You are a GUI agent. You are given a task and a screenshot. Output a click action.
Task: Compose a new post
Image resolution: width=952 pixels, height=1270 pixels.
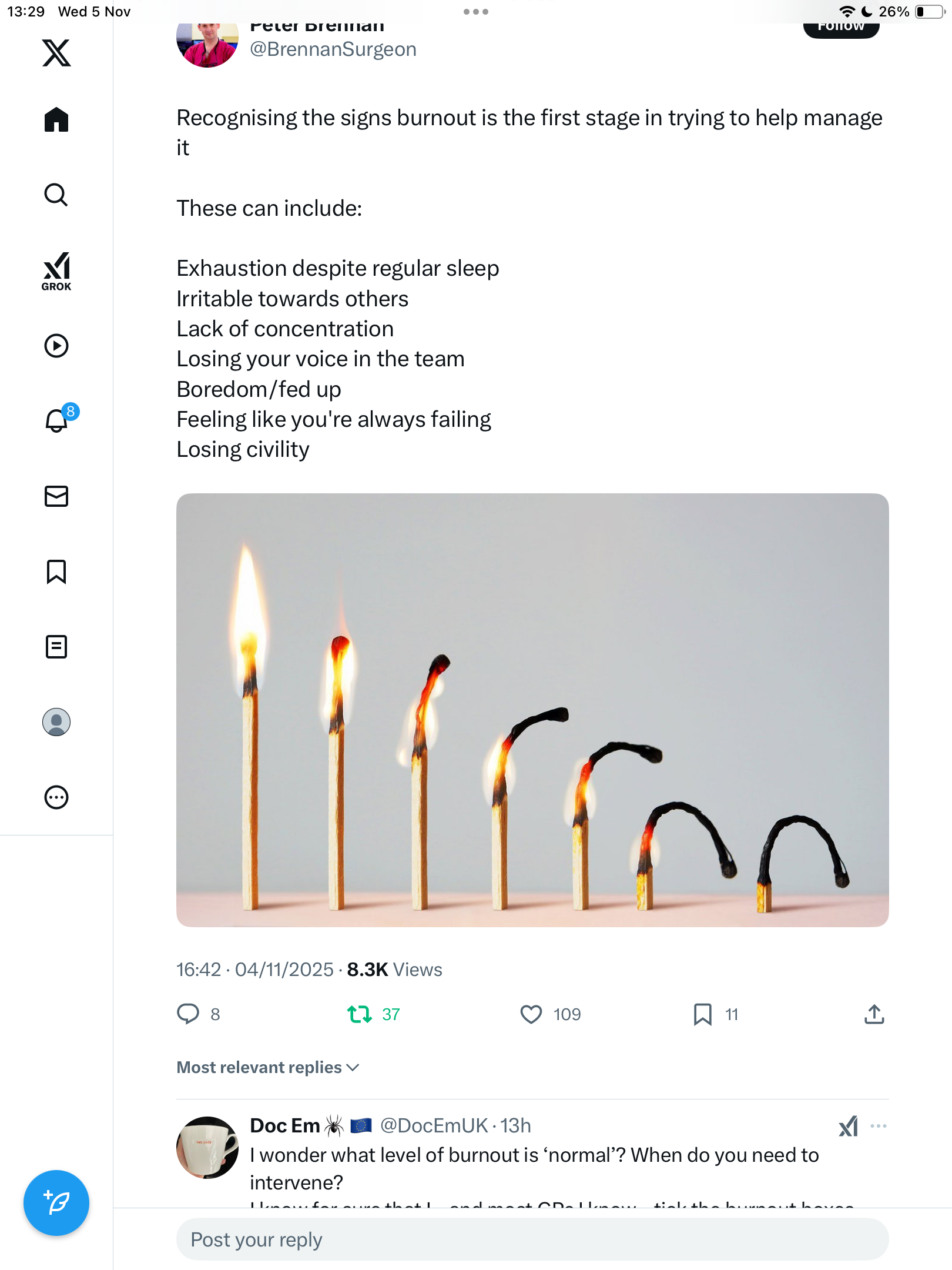pos(56,1203)
